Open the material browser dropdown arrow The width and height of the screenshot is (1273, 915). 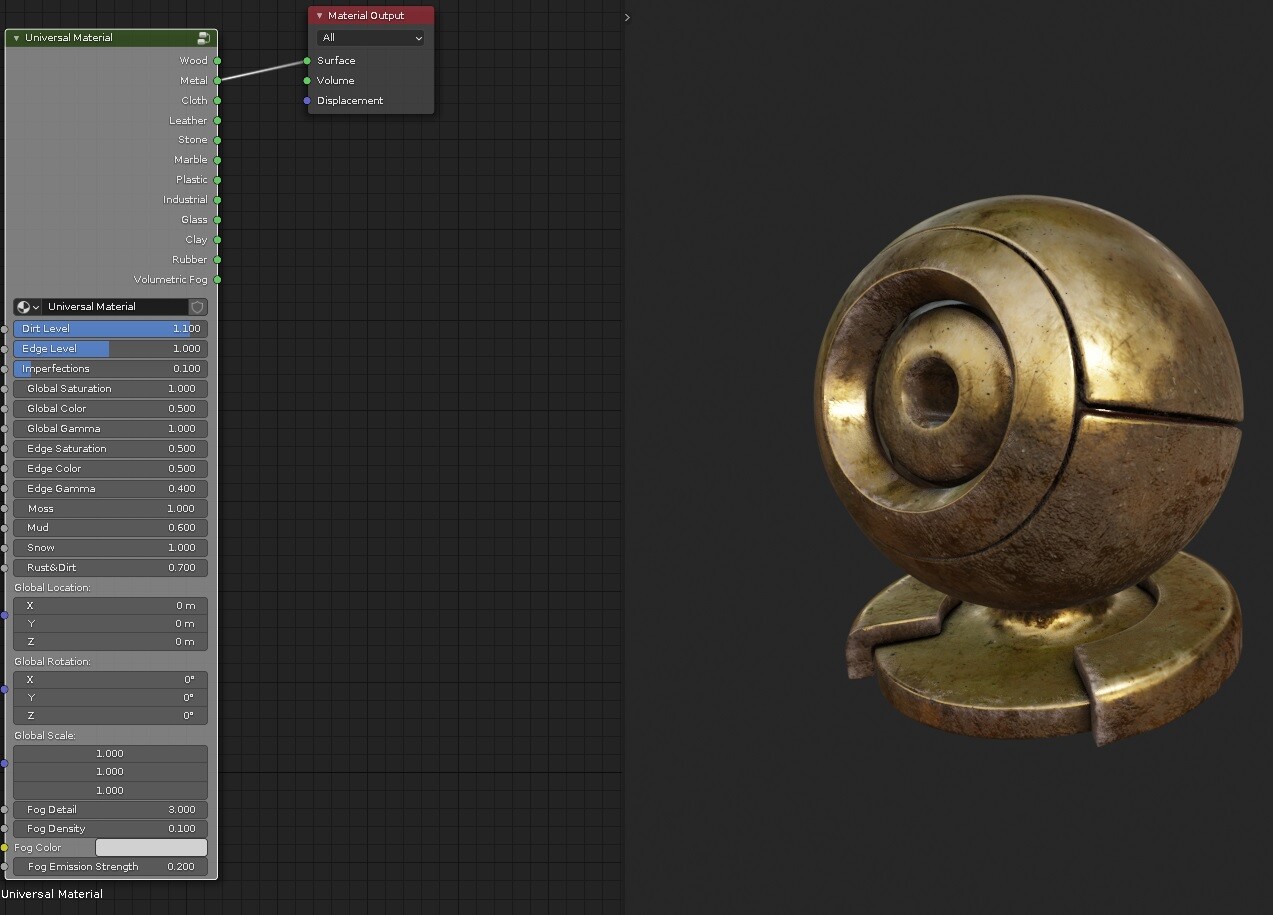pyautogui.click(x=37, y=307)
